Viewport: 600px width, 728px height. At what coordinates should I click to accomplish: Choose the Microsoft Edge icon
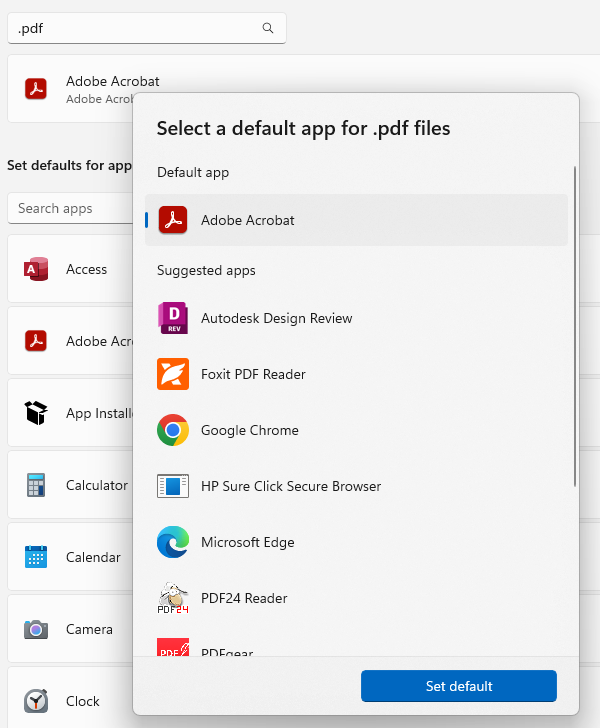[173, 542]
